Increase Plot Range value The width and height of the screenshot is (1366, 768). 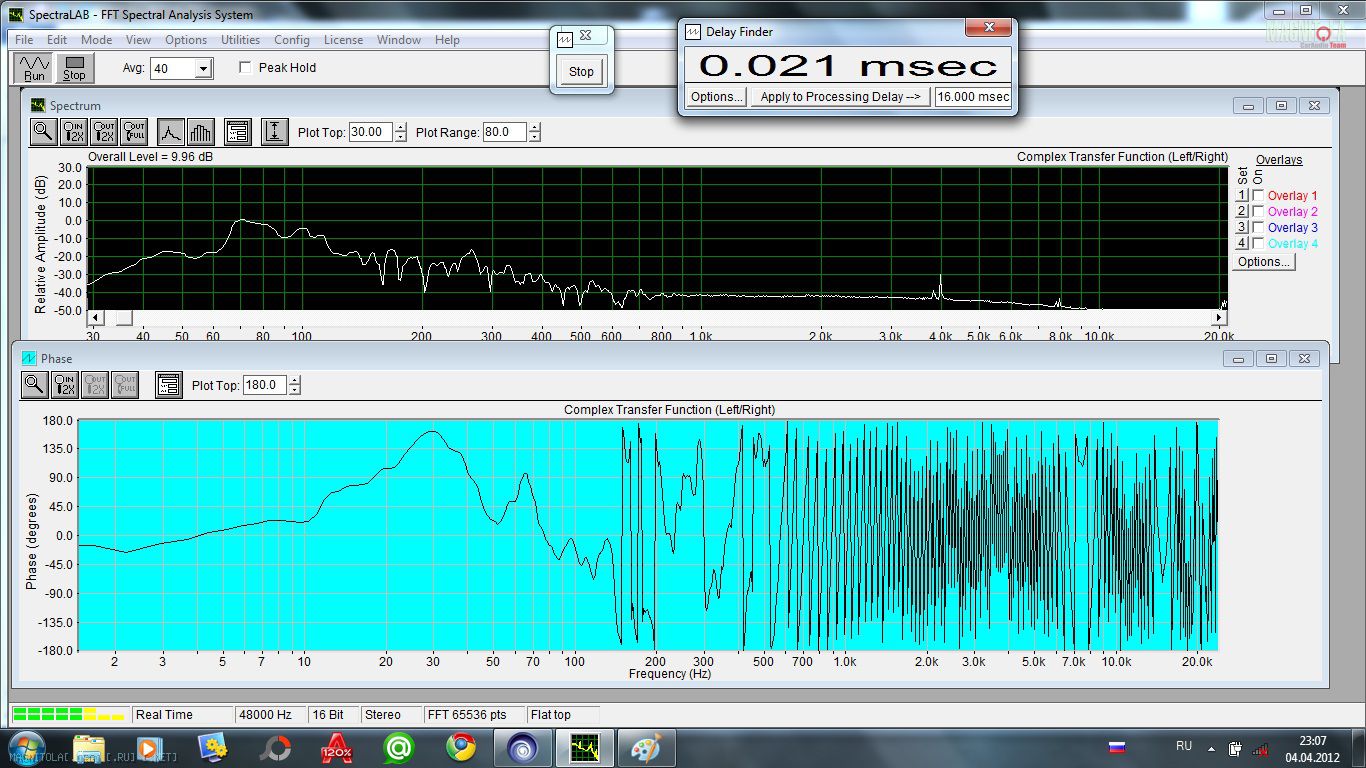pyautogui.click(x=535, y=127)
